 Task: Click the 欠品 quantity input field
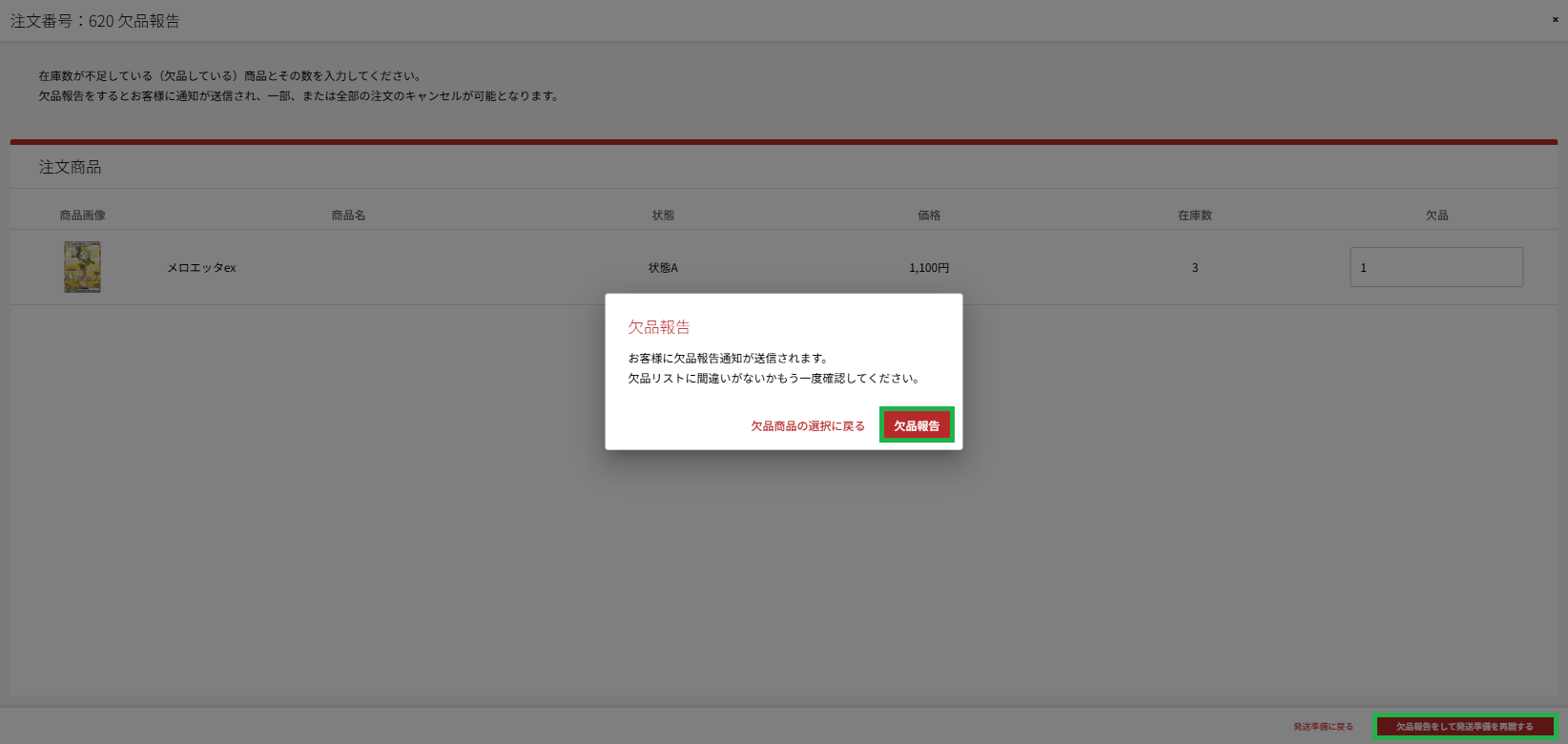1436,267
